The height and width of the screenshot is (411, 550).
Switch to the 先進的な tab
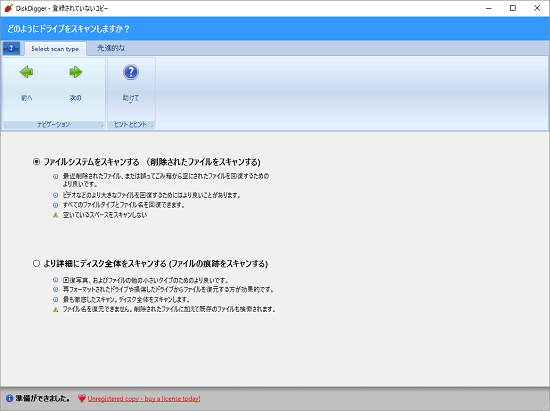coord(111,48)
